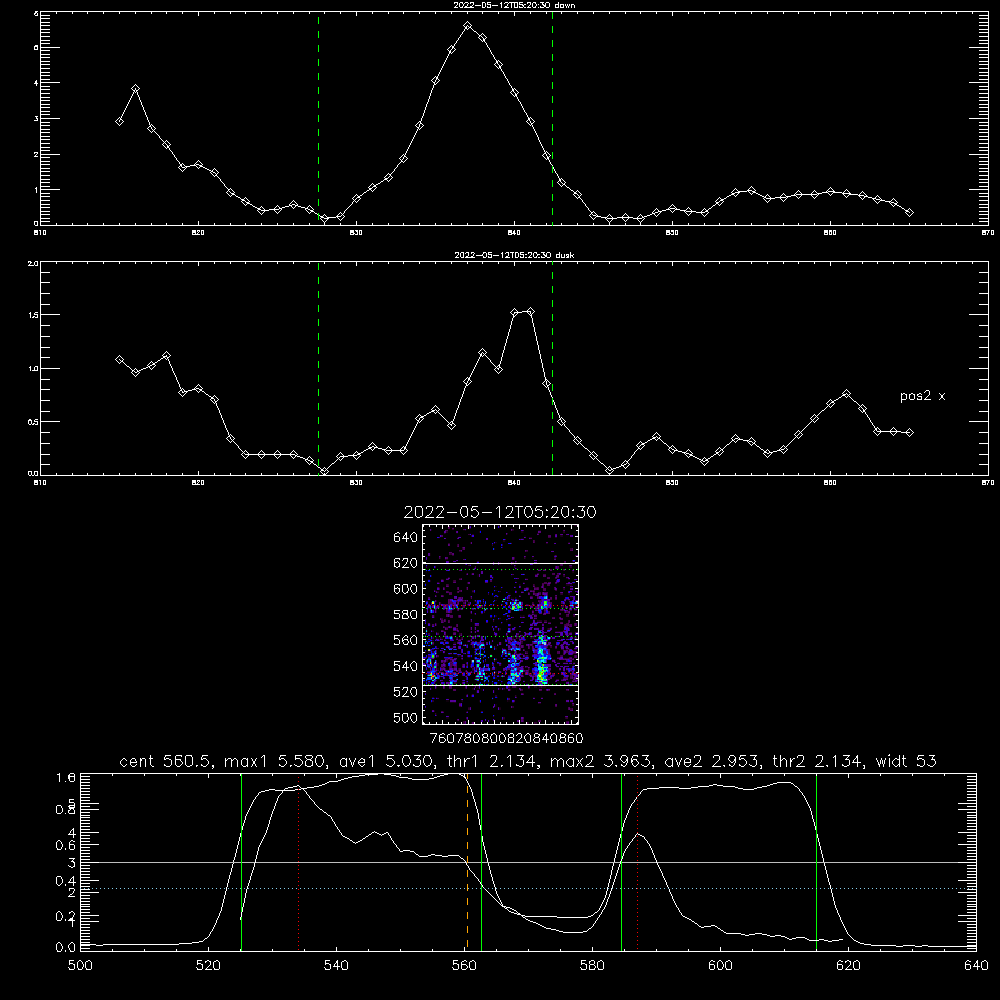Click the left green dashed line in dawn plot
This screenshot has width=1000, height=1000.
point(318,118)
